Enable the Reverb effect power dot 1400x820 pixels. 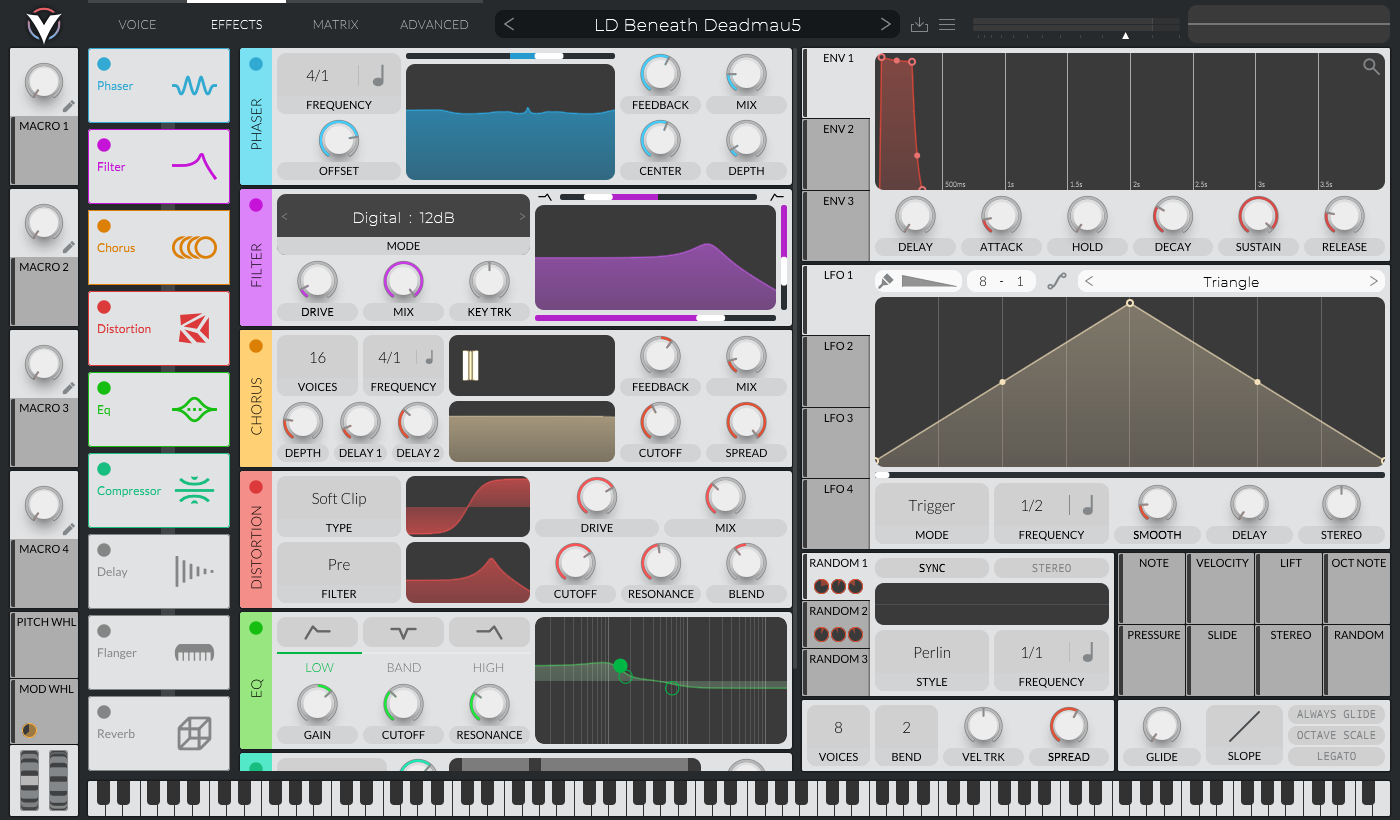pyautogui.click(x=104, y=712)
